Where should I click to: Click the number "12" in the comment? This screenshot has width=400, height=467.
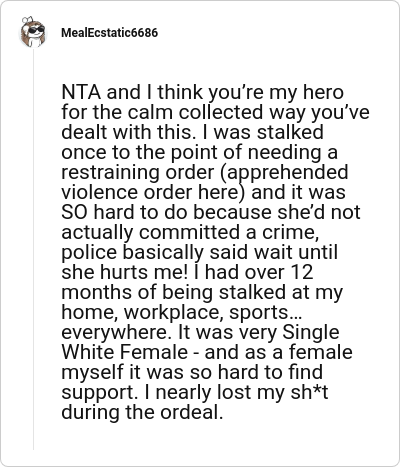pos(301,272)
